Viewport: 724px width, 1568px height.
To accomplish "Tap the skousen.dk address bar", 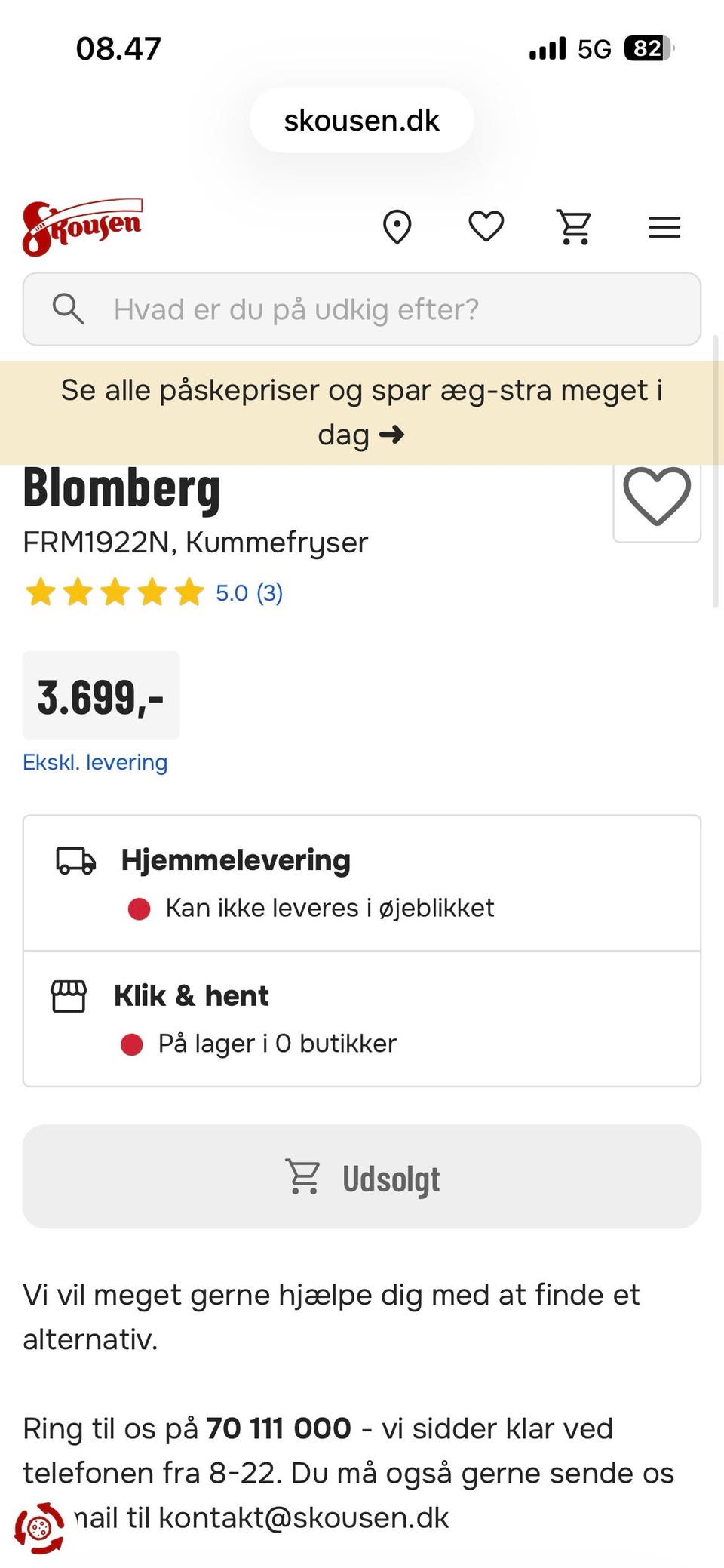I will click(x=362, y=121).
